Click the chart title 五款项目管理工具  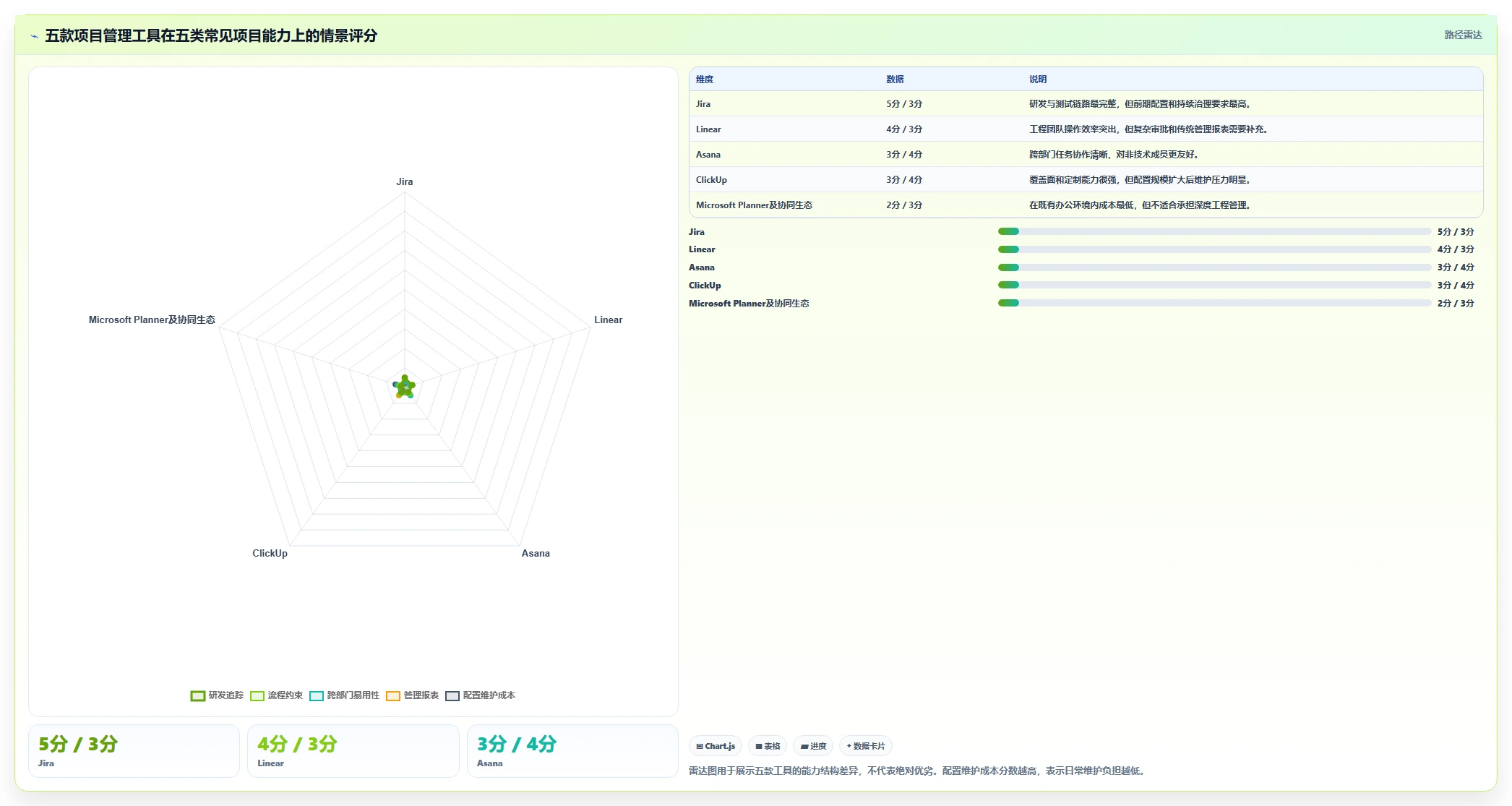pyautogui.click(x=211, y=35)
